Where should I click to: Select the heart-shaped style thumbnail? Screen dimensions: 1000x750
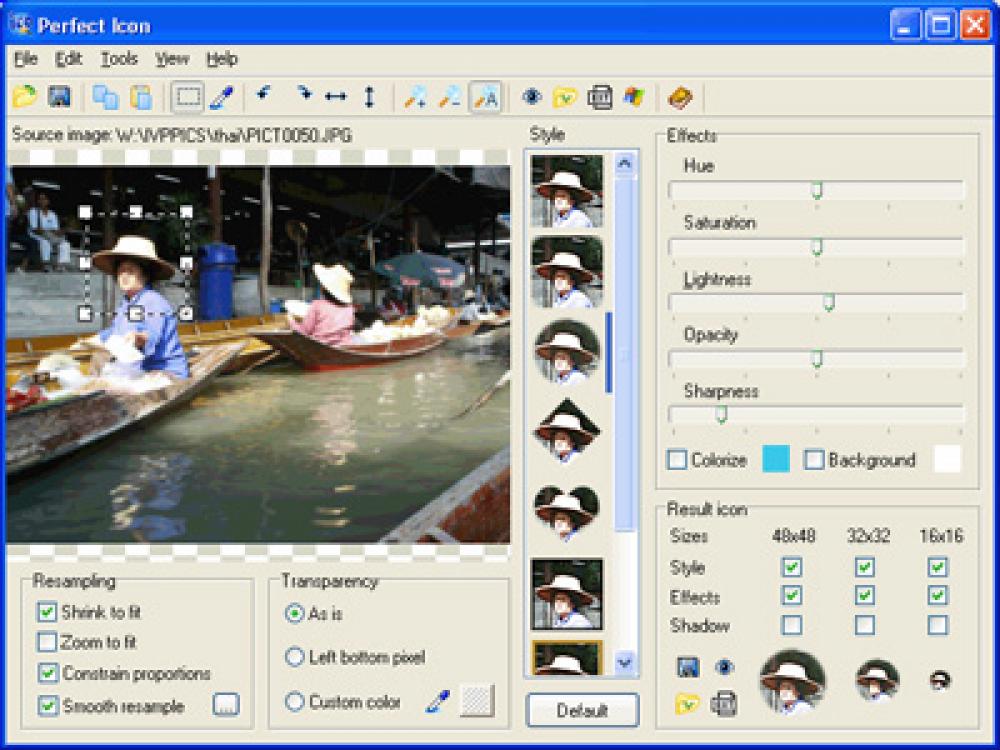(568, 510)
